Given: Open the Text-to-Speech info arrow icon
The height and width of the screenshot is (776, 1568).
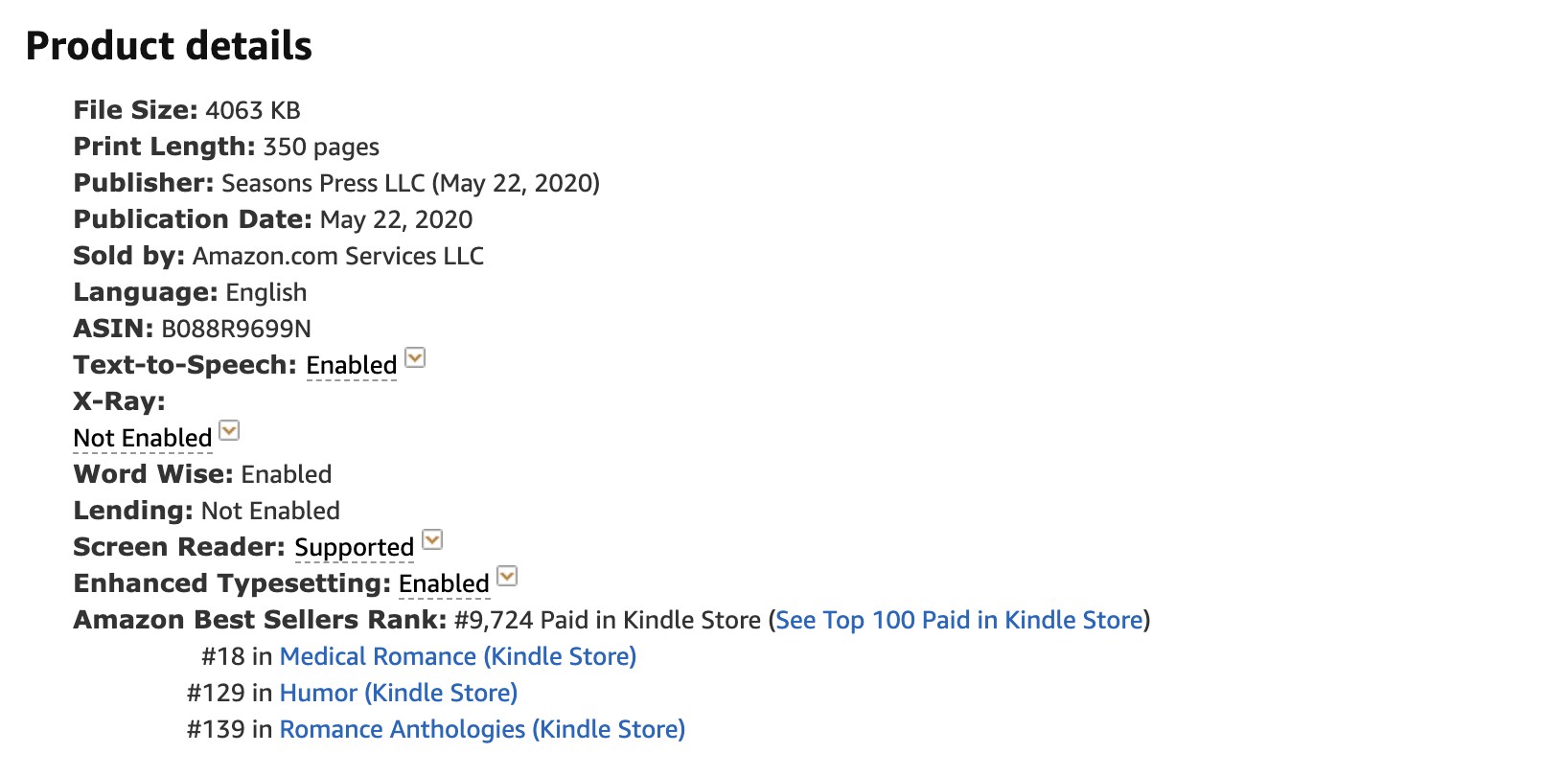Looking at the screenshot, I should point(415,357).
